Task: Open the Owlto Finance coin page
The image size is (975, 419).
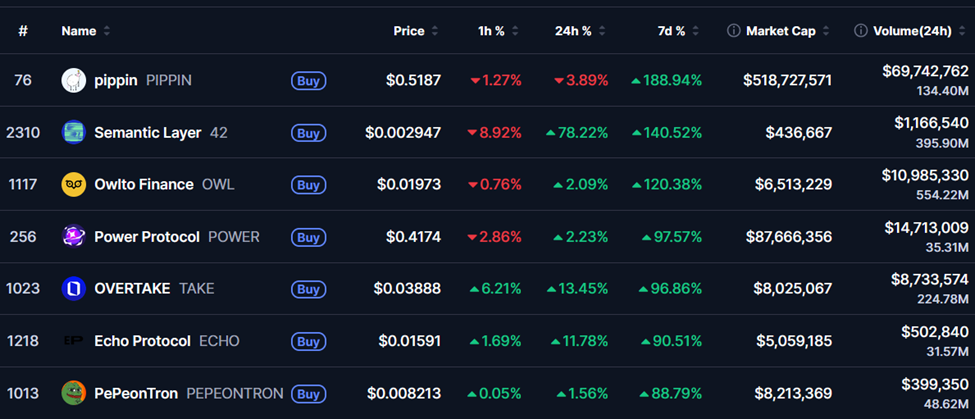Action: click(142, 184)
